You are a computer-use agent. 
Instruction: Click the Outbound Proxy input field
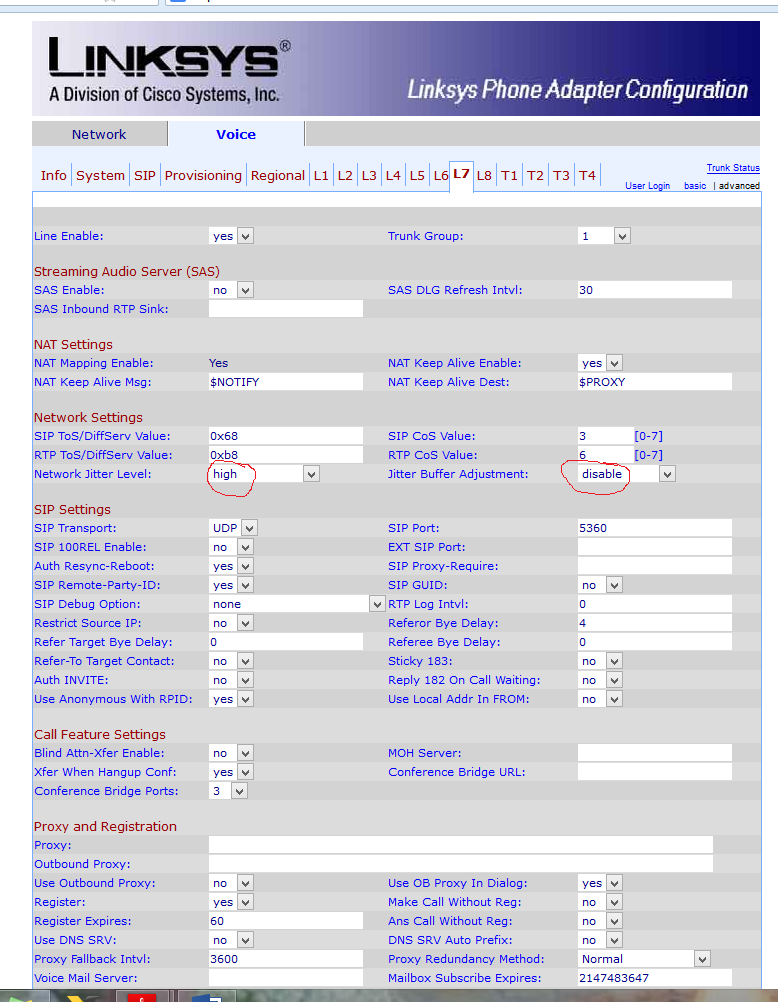461,864
